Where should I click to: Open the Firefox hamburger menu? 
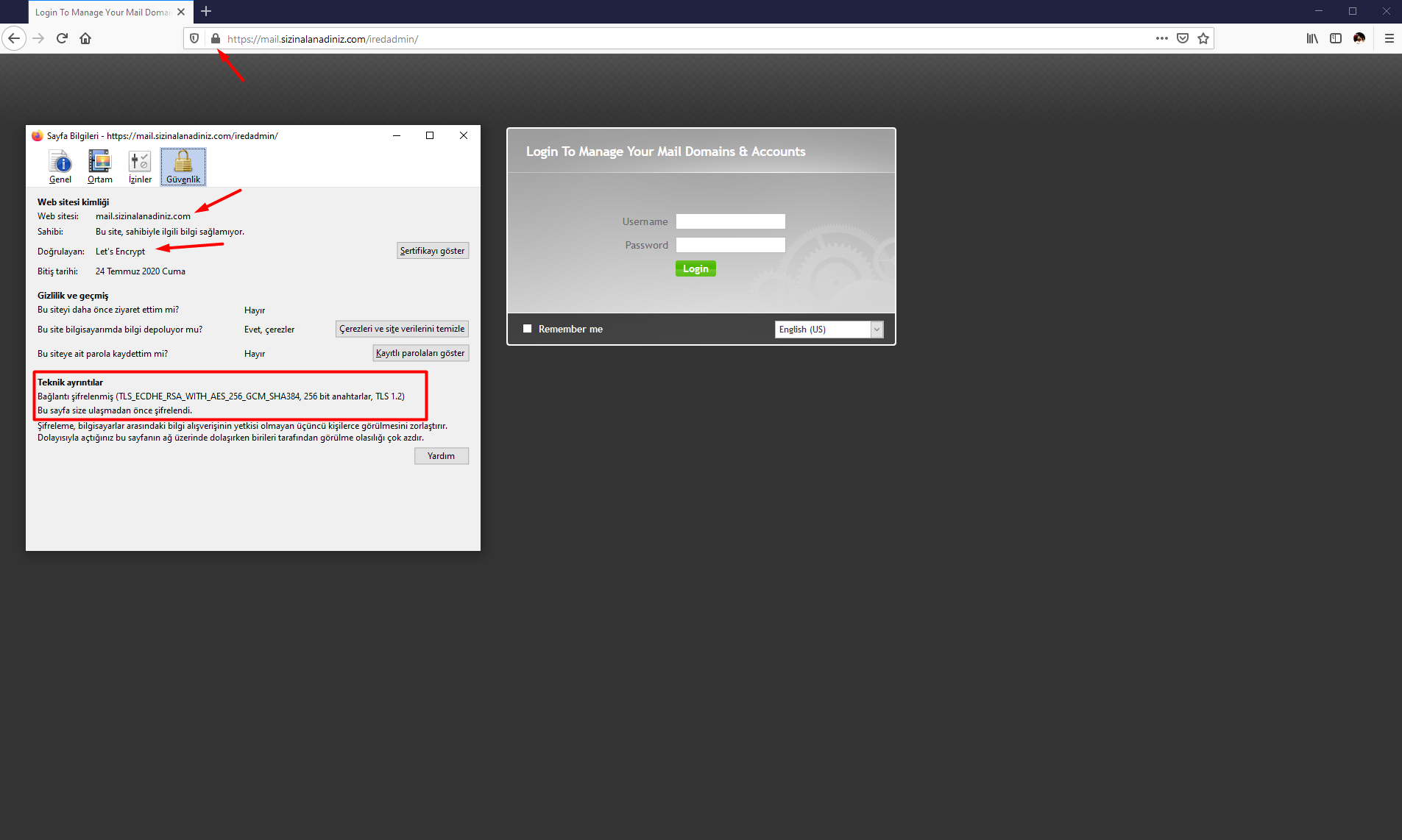[1389, 38]
